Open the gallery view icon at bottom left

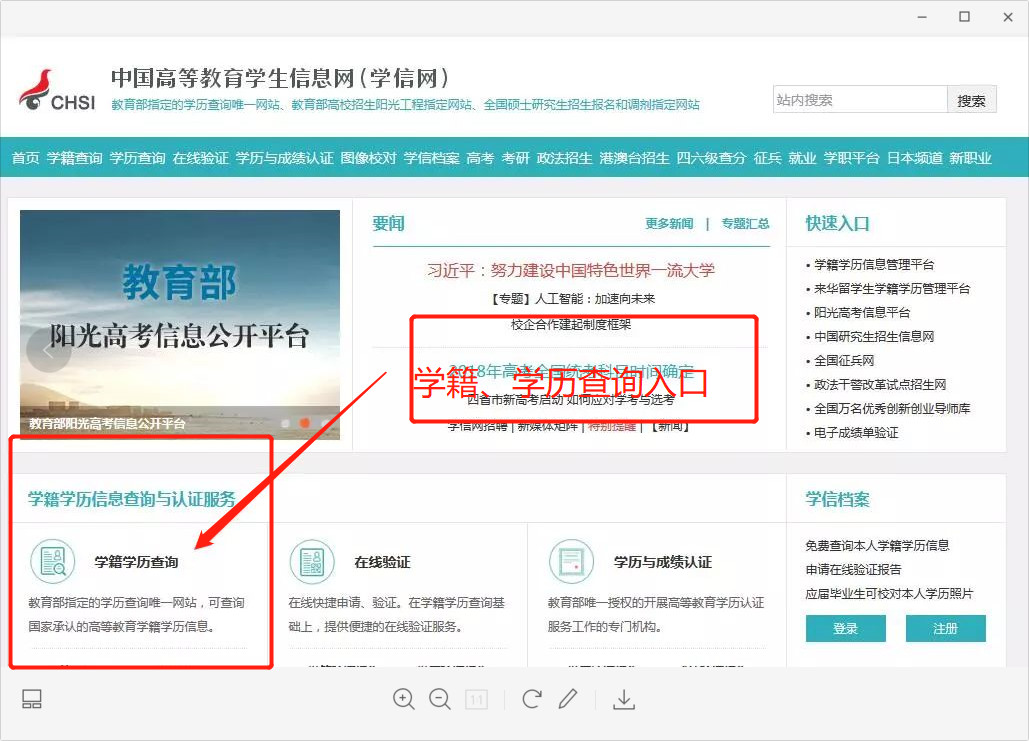(32, 699)
